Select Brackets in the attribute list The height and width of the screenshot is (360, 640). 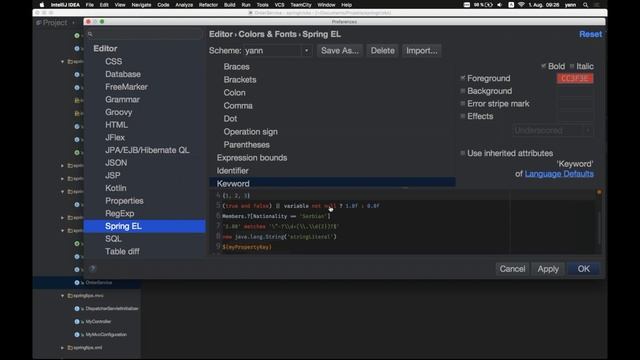pyautogui.click(x=240, y=80)
